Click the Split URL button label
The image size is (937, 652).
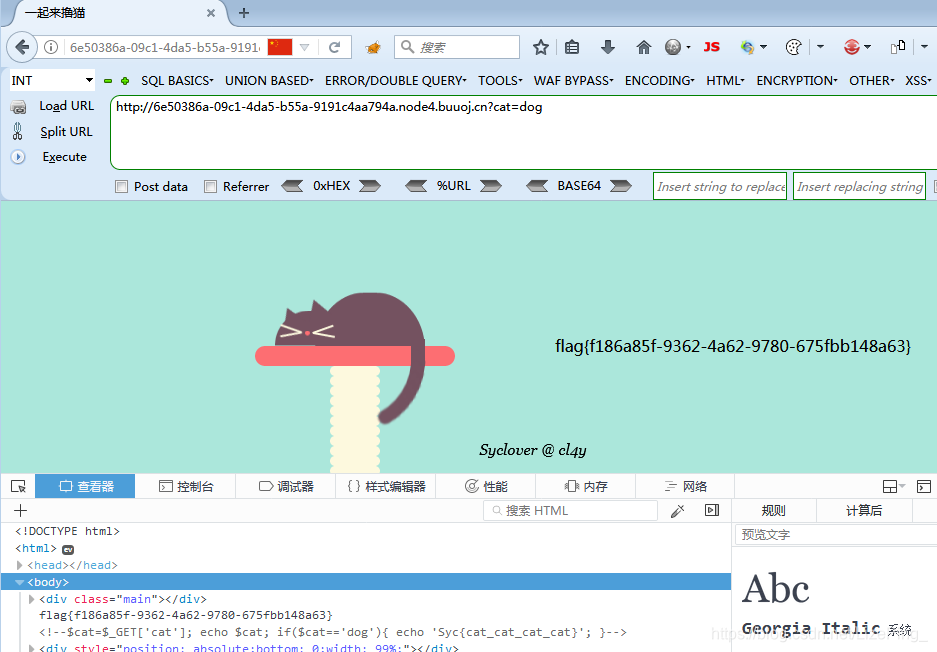click(66, 131)
